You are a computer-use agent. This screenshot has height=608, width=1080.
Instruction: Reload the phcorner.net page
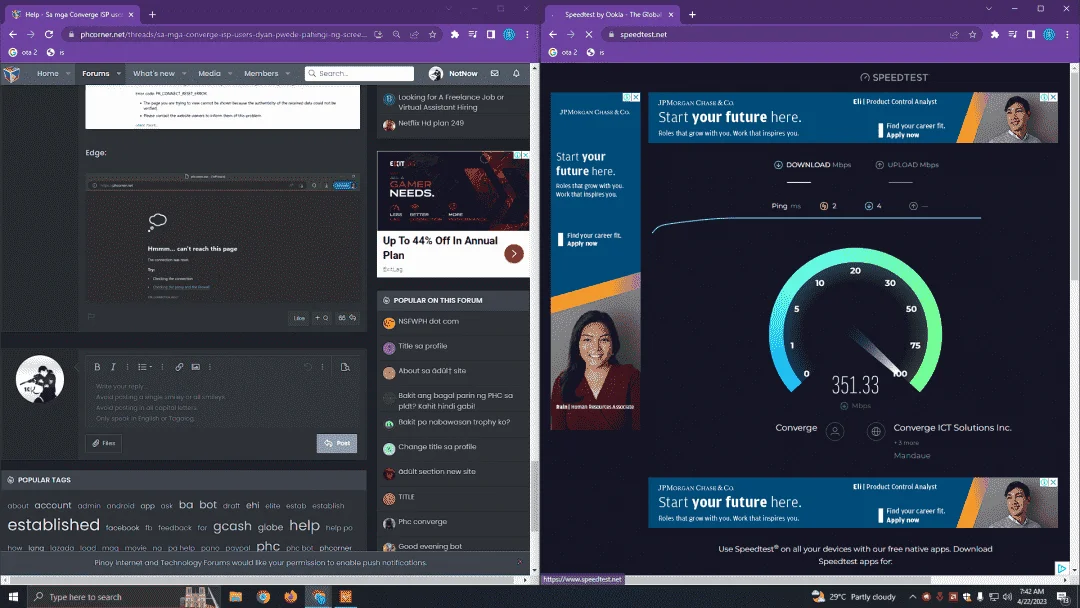click(x=49, y=34)
